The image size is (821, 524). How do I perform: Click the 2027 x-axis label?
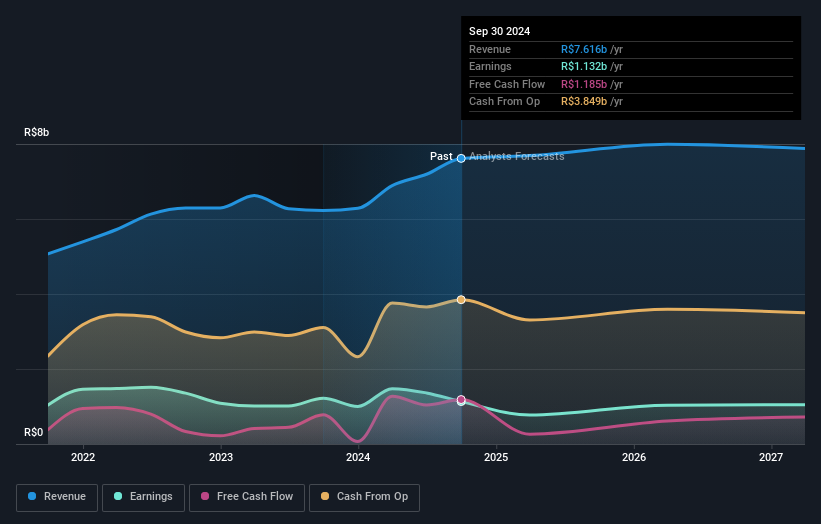[x=771, y=458]
